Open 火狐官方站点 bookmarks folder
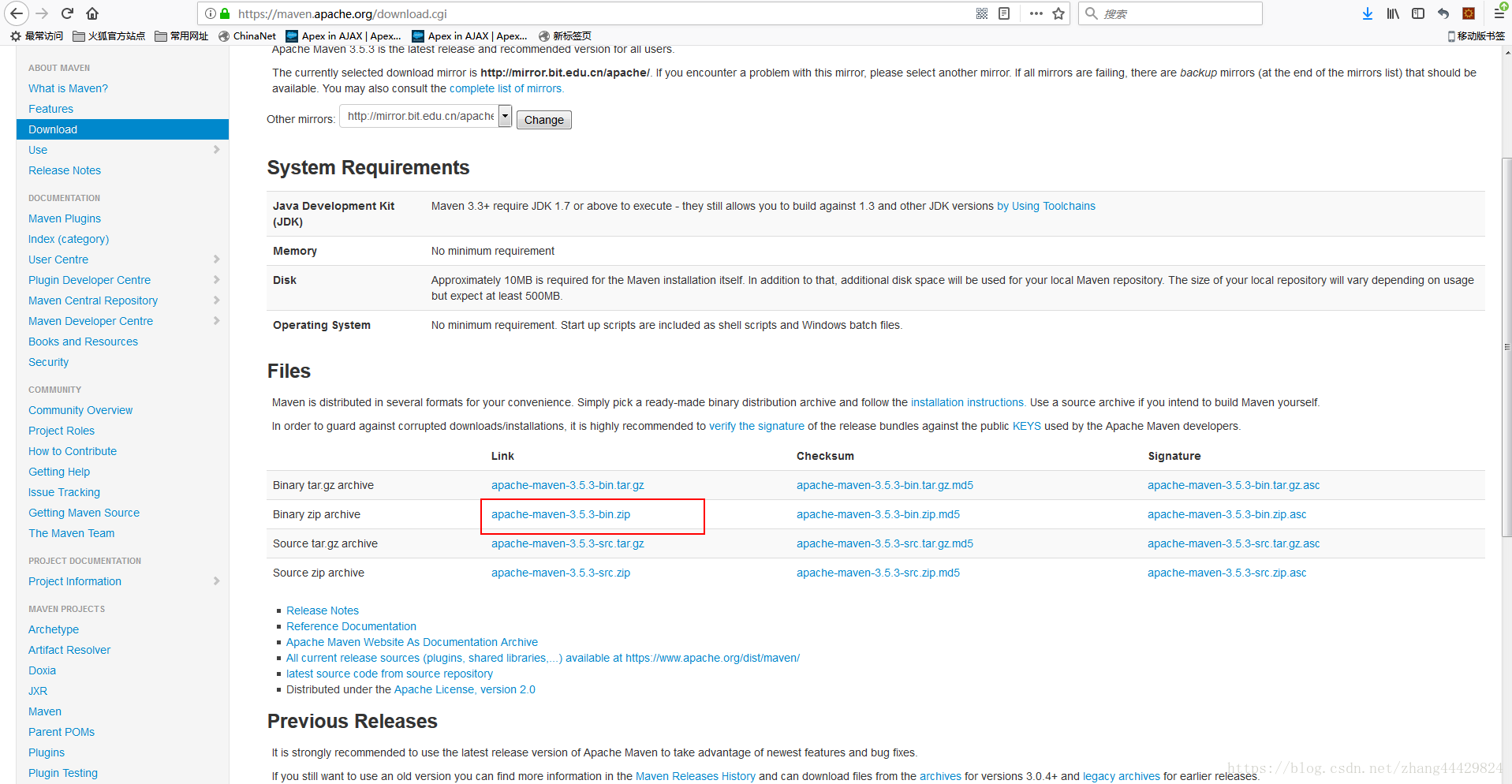Screen dimensions: 1512x784 coord(109,36)
